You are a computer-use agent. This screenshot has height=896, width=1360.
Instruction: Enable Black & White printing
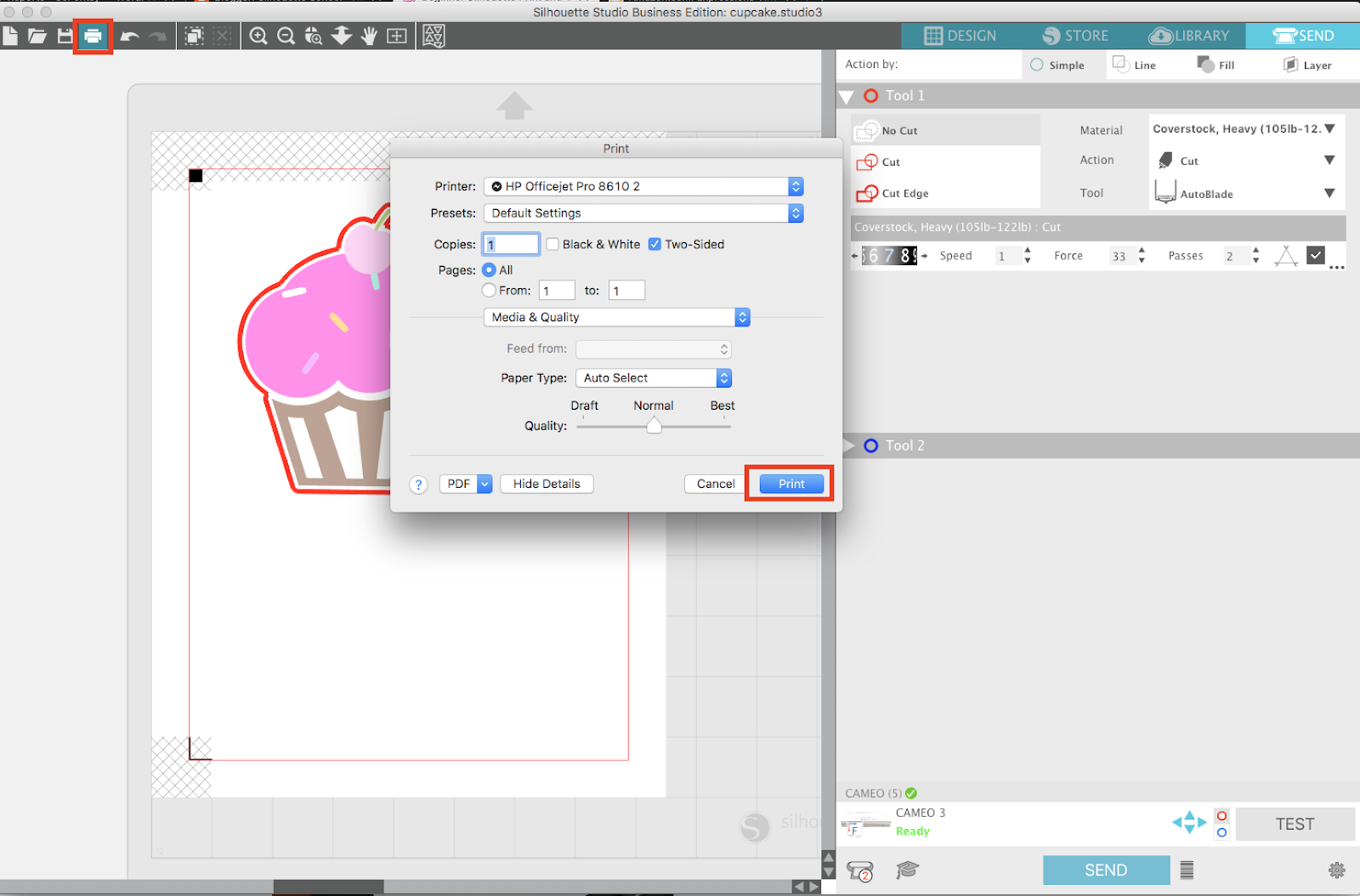pos(552,244)
